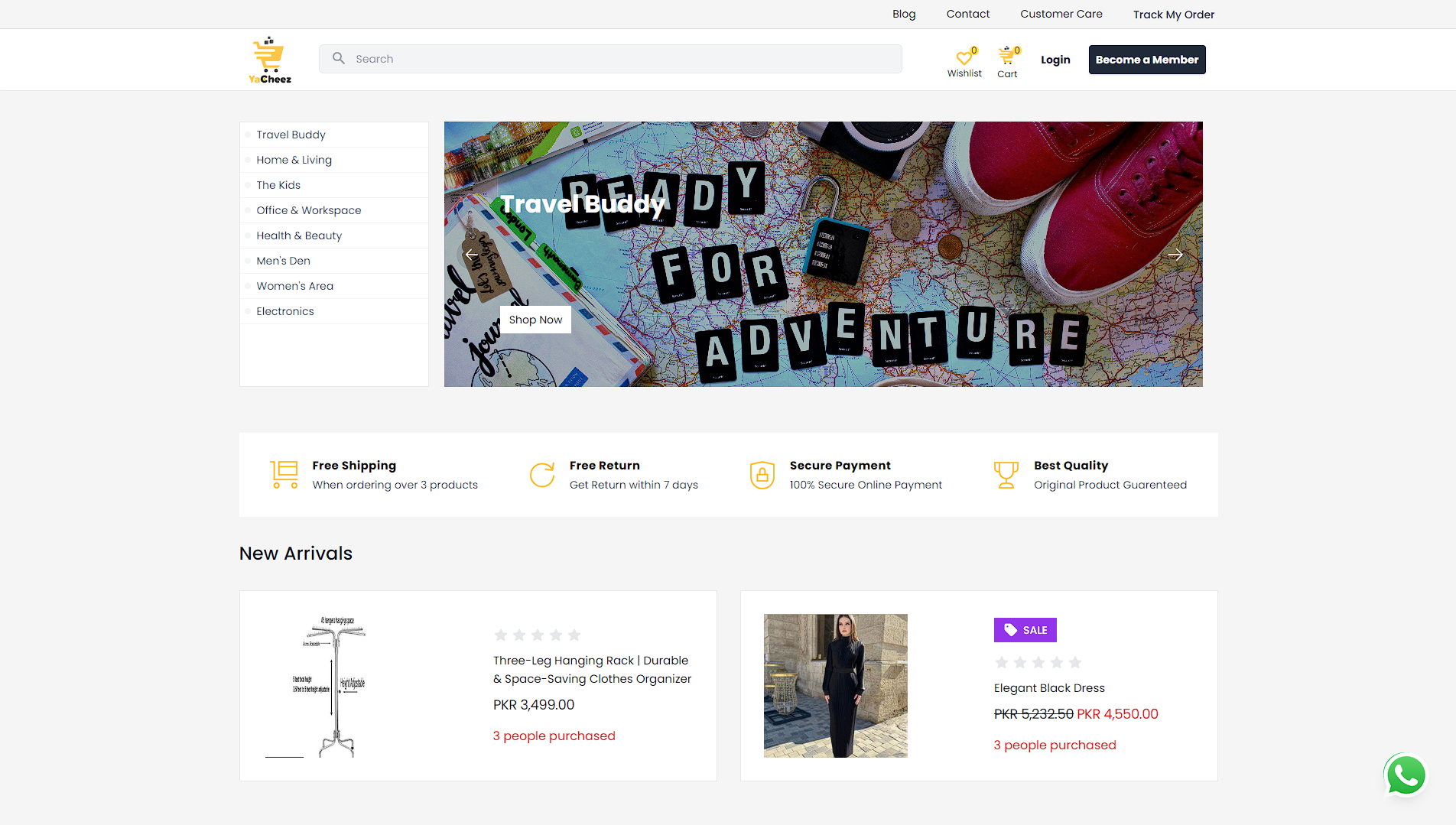Go to previous banner slide arrow
Screen dimensions: 1456x825
[471, 255]
